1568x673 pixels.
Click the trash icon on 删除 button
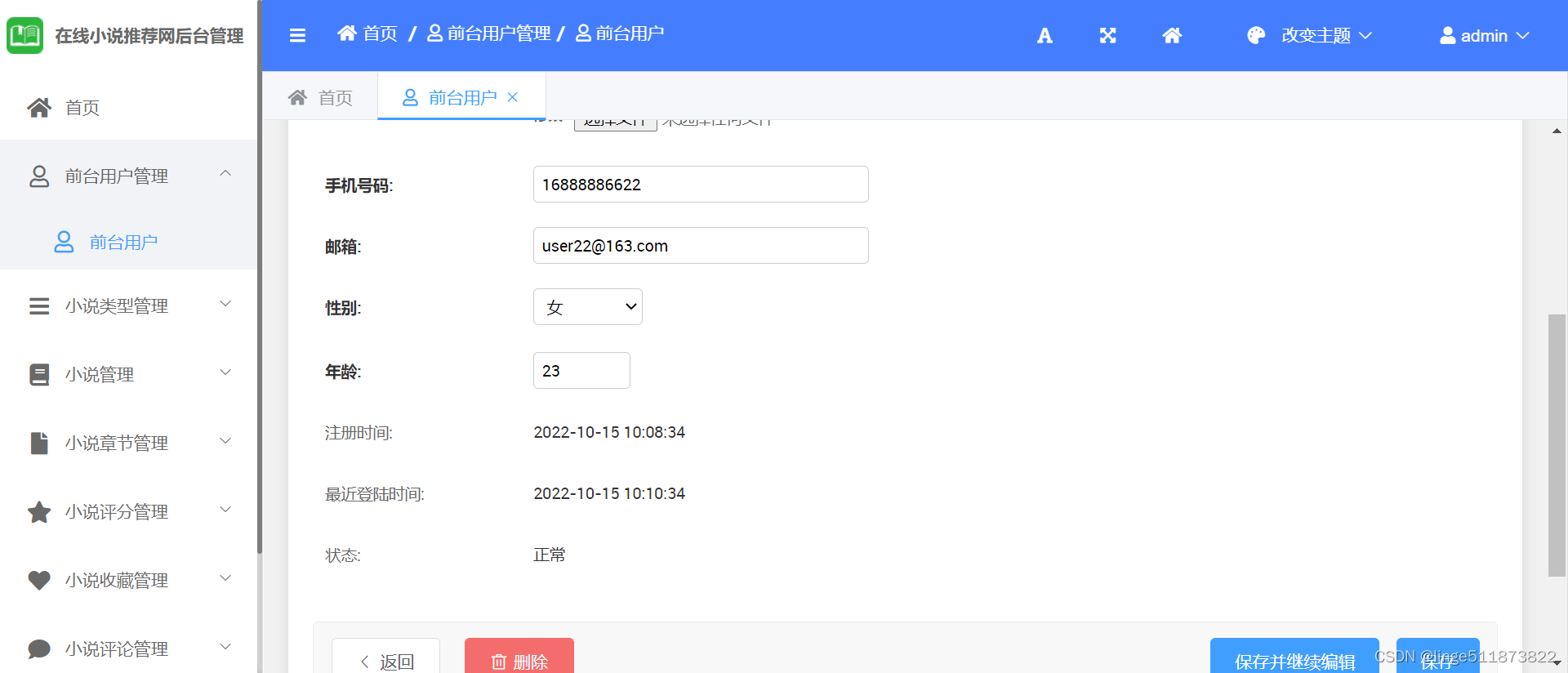(x=499, y=662)
